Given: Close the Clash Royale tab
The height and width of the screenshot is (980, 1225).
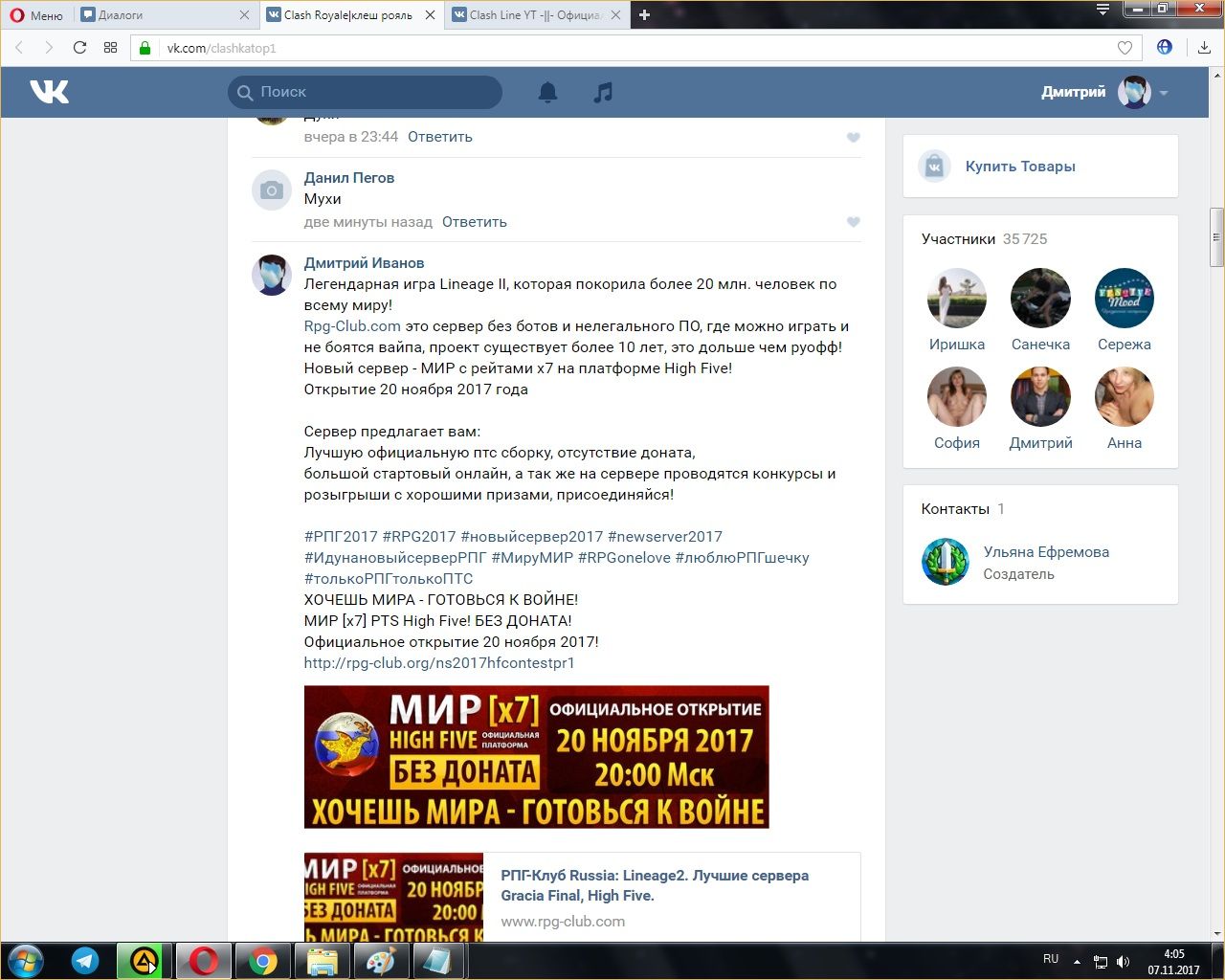Looking at the screenshot, I should pyautogui.click(x=430, y=15).
